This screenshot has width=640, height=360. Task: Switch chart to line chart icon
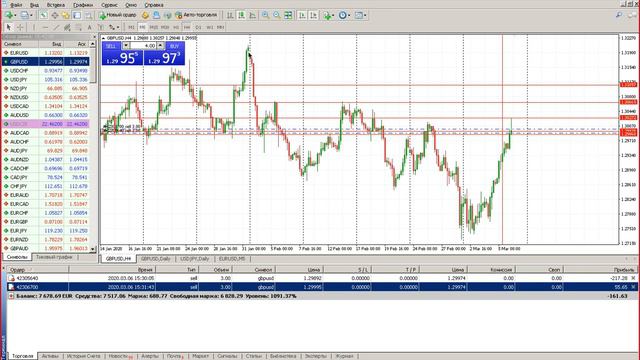pos(253,16)
